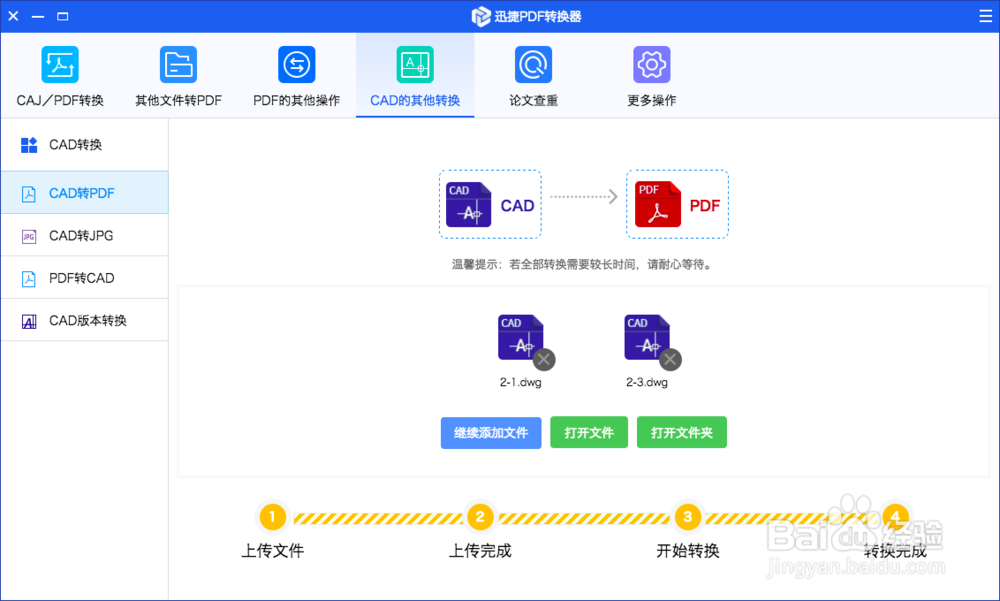Open the CAJ/PDF转换 icon tab
The image size is (1000, 601).
point(60,64)
